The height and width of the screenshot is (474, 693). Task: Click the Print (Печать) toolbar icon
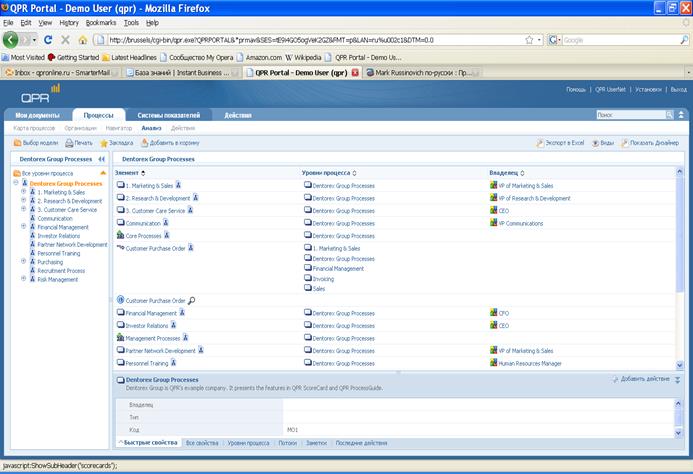[79, 143]
